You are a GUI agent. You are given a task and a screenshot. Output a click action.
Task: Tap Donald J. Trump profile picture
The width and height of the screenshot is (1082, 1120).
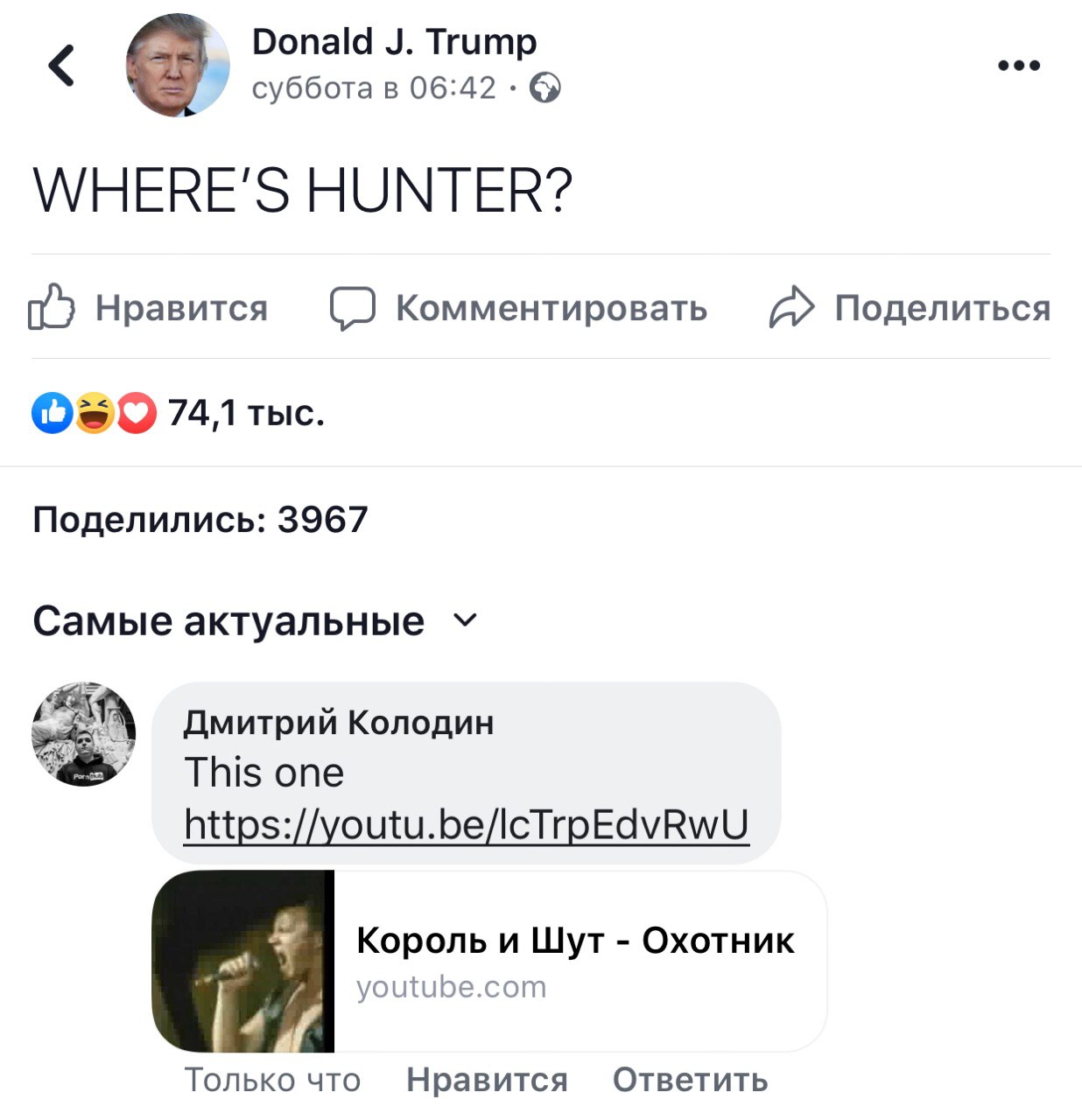tap(178, 66)
